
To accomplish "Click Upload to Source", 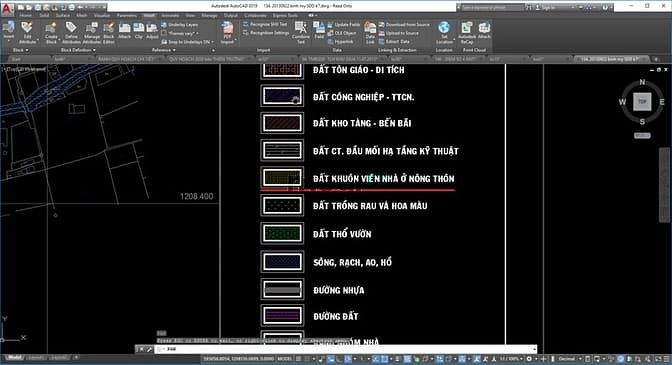I will click(x=399, y=33).
